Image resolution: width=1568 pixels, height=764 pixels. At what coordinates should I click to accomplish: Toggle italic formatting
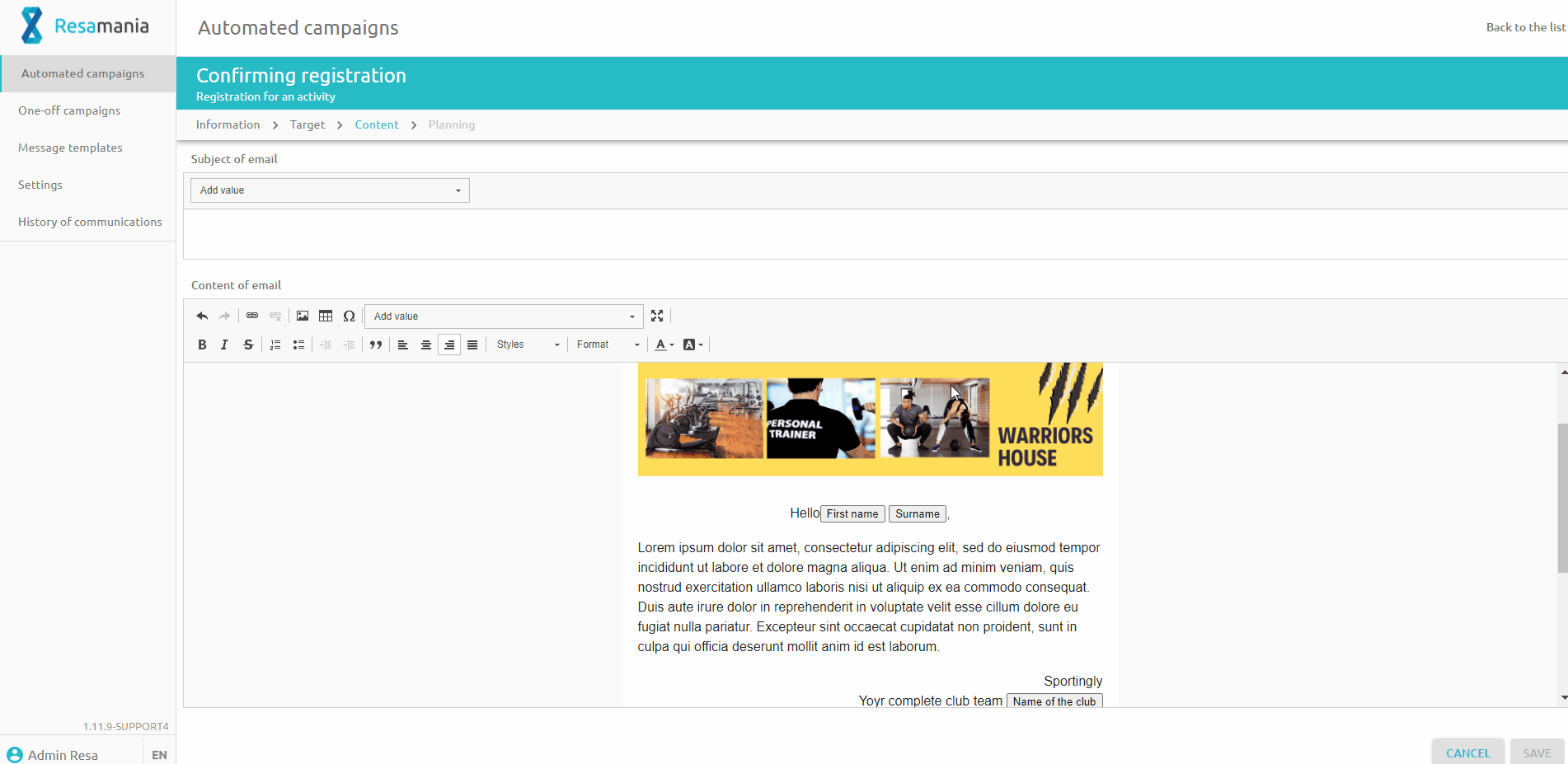point(224,345)
